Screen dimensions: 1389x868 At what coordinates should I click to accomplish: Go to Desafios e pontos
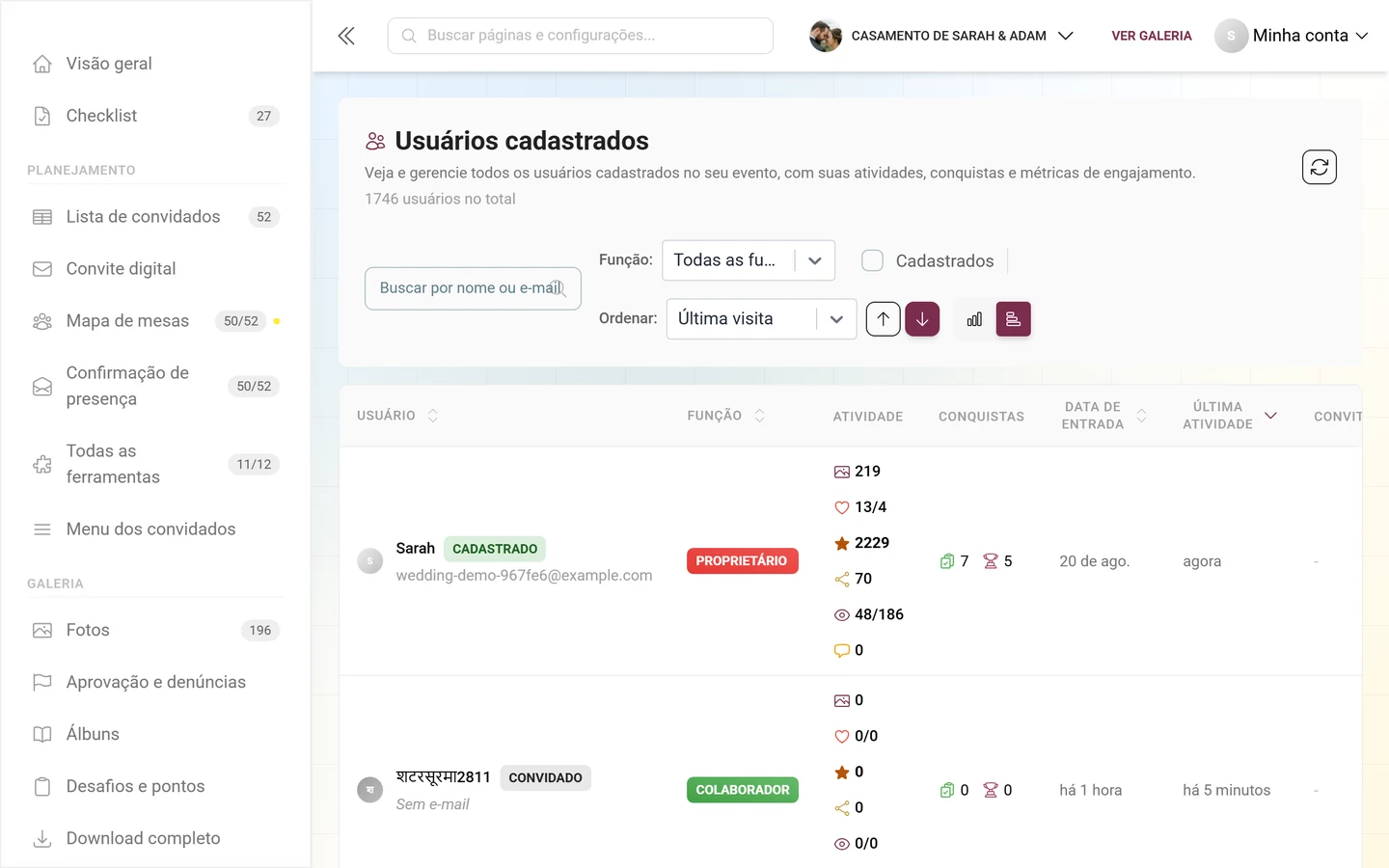155,787
